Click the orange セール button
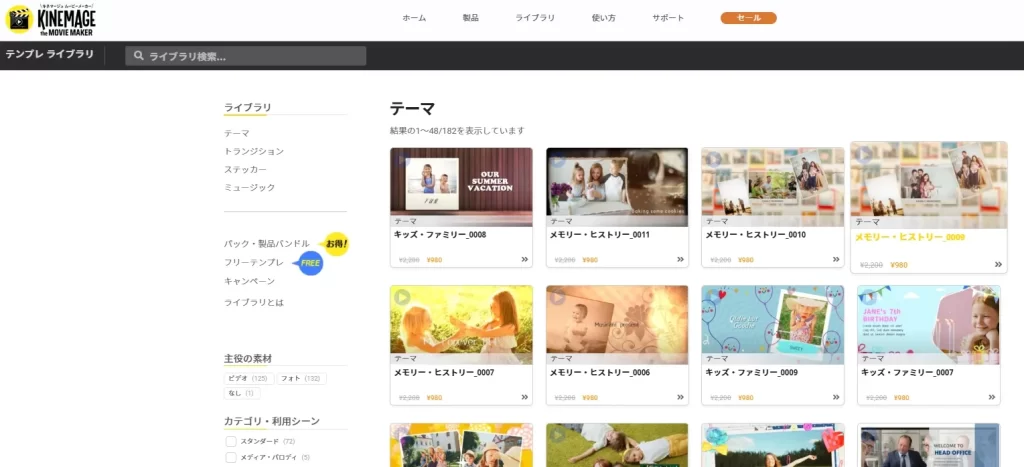The width and height of the screenshot is (1024, 467). (x=748, y=18)
